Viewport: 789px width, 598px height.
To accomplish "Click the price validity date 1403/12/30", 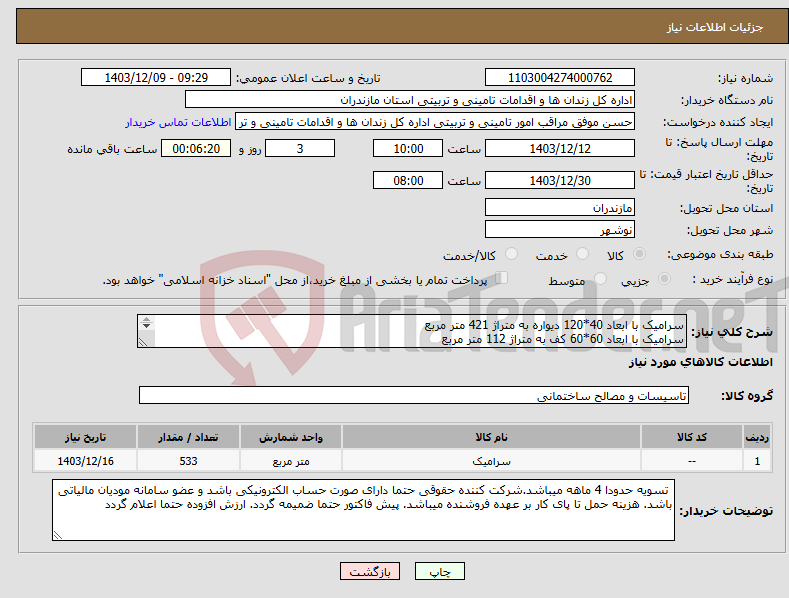I will click(x=560, y=180).
